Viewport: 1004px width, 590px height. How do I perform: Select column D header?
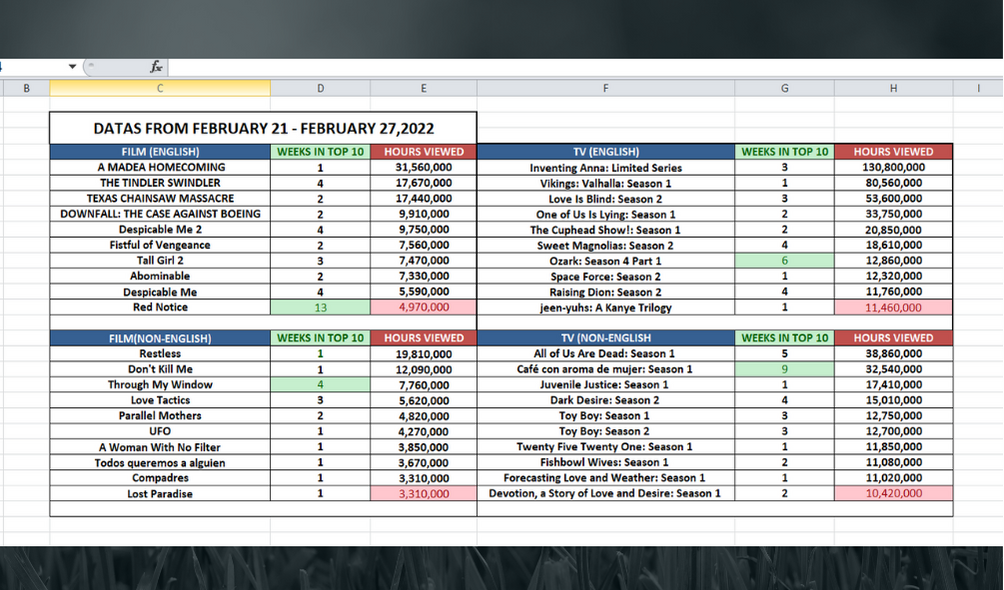[320, 88]
